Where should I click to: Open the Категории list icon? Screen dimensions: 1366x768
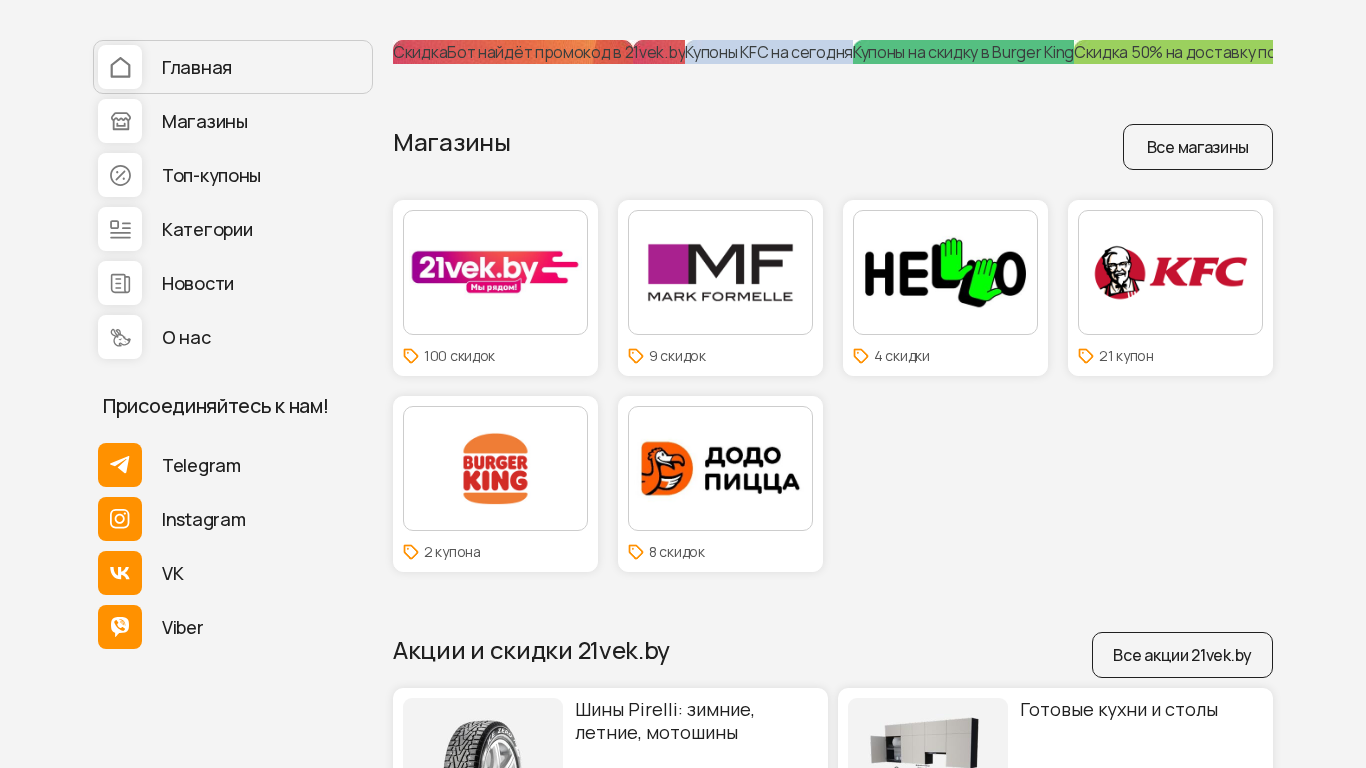(x=120, y=229)
